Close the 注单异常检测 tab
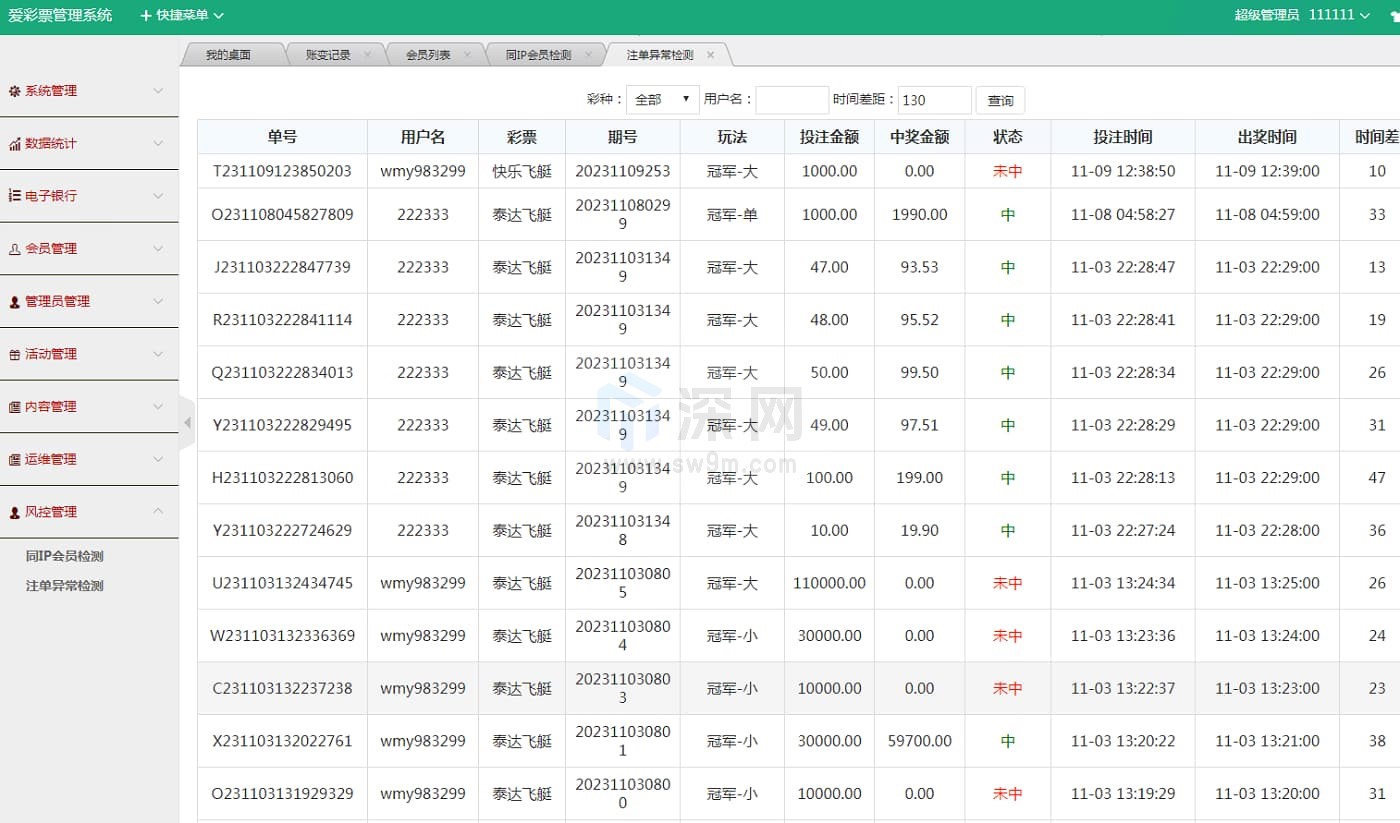Screen dimensions: 1400x823 [711, 55]
